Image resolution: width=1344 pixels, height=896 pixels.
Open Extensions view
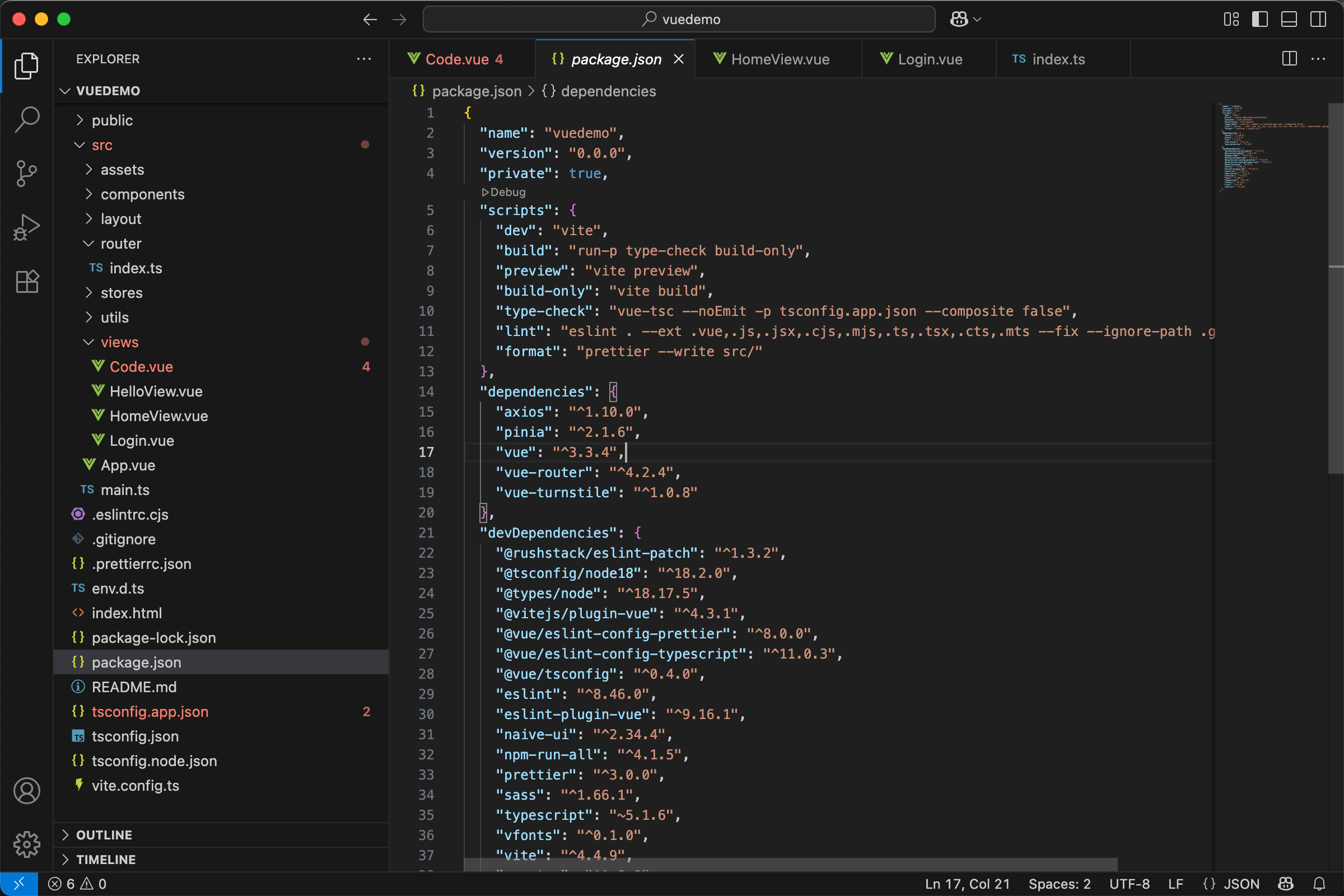click(x=26, y=281)
